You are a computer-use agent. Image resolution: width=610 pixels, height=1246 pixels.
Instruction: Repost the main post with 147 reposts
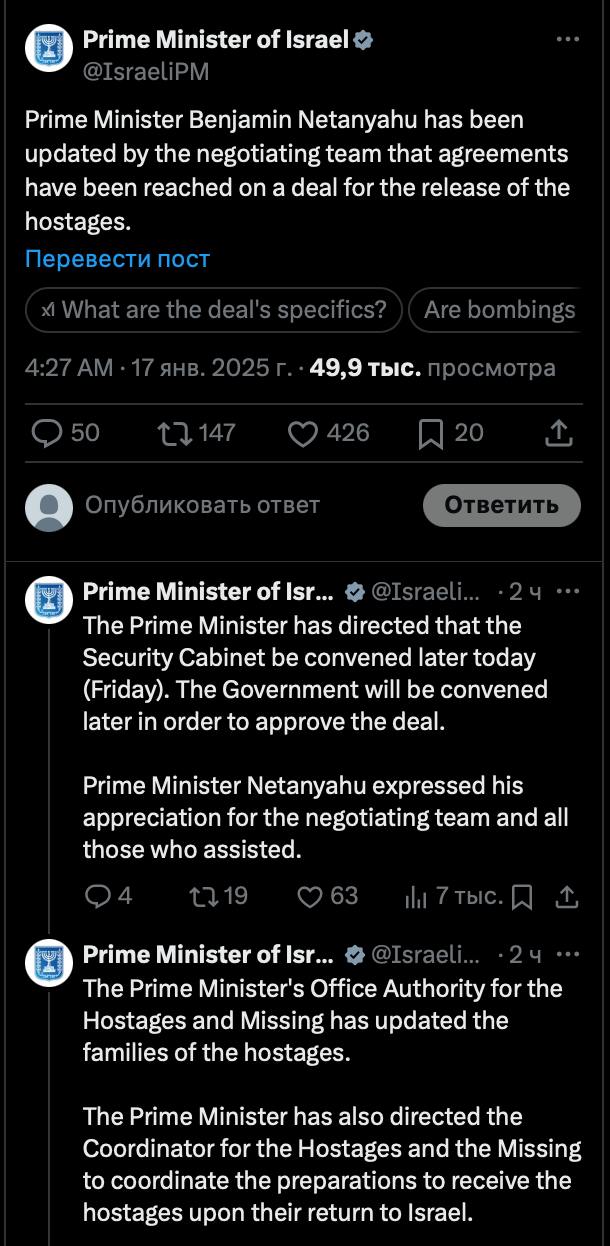point(172,432)
